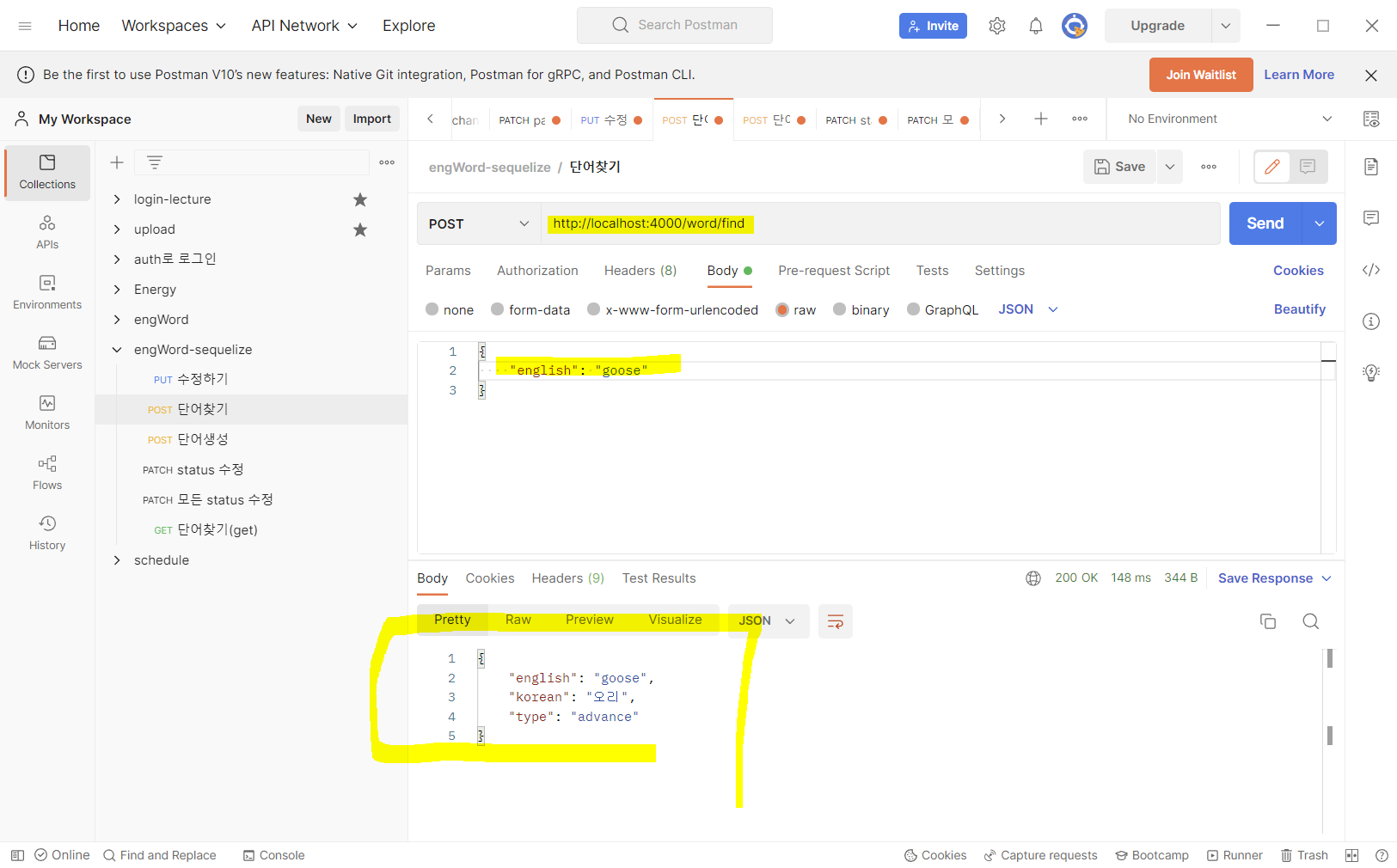Open the comments icon in right sidebar
1397x868 pixels.
pos(1371,218)
